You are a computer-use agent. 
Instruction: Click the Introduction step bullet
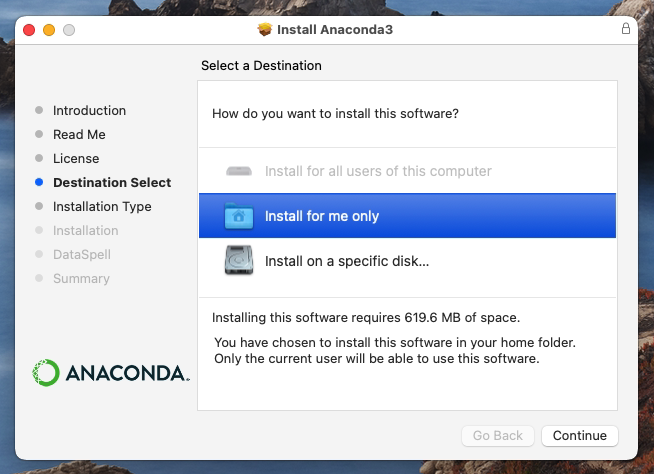pyautogui.click(x=39, y=111)
